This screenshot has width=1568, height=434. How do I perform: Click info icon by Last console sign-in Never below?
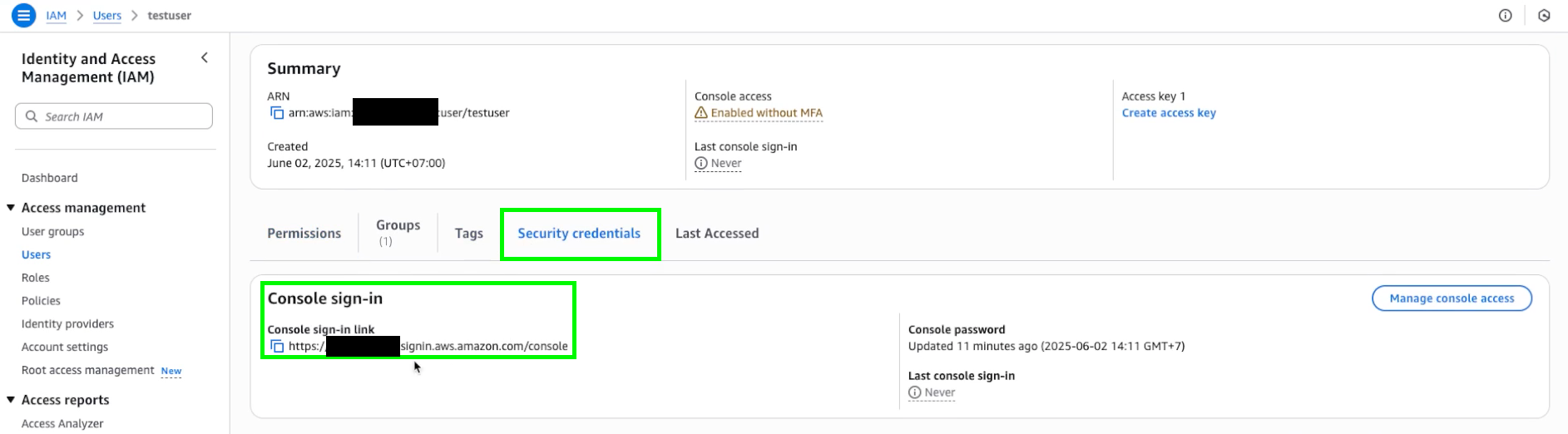pyautogui.click(x=915, y=392)
